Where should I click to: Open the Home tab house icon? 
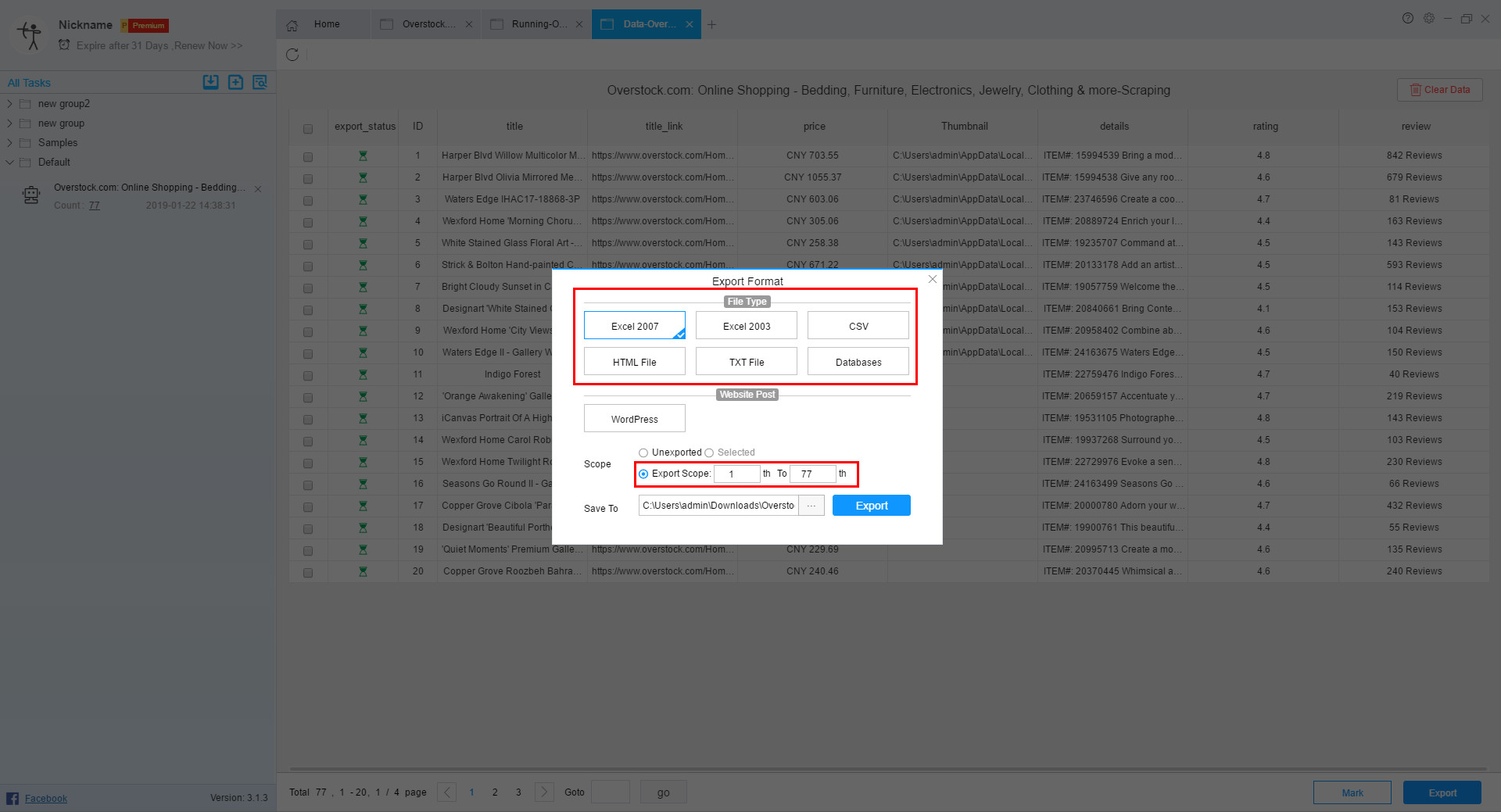click(292, 25)
